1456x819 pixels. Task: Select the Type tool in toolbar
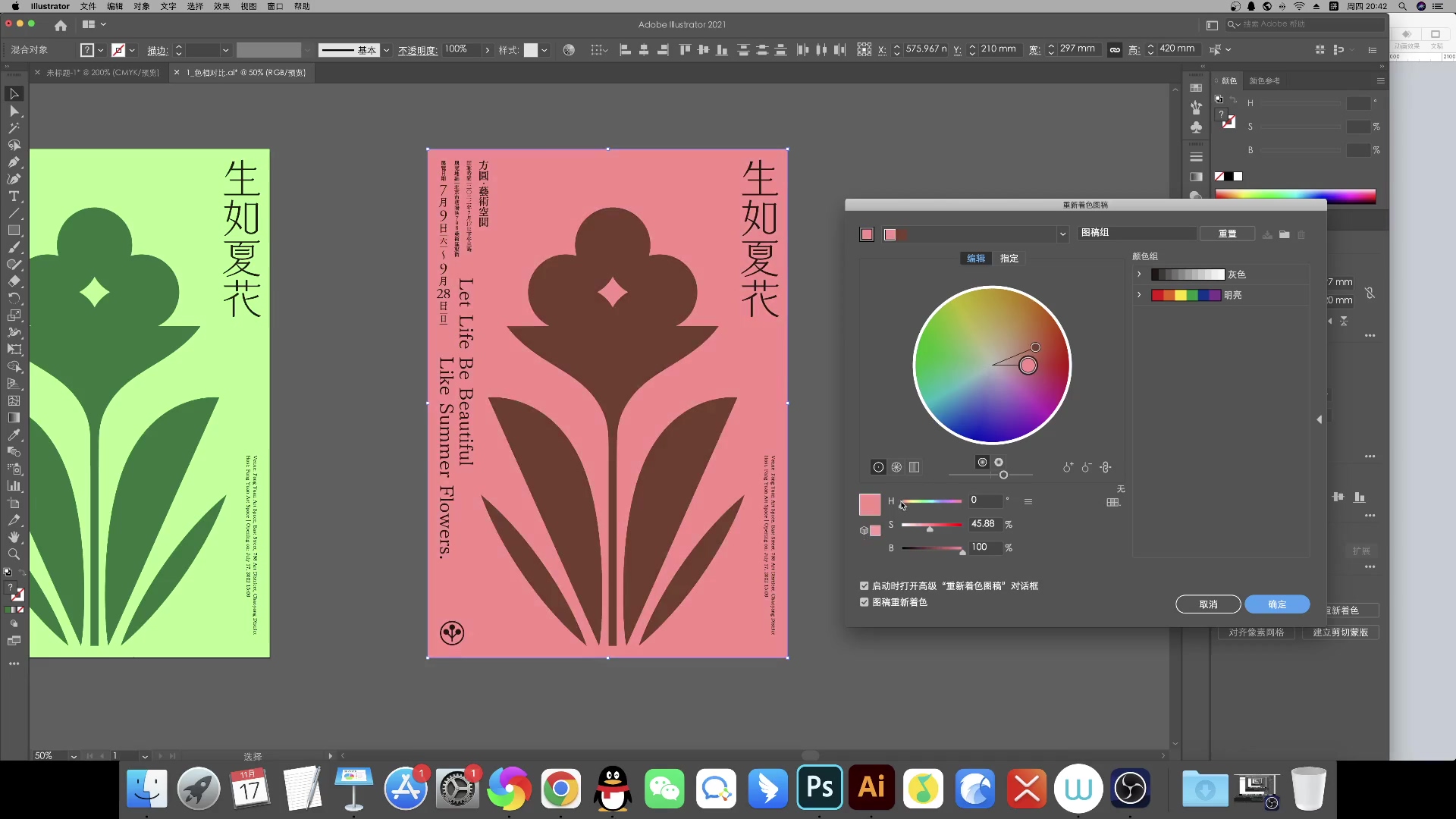point(14,196)
